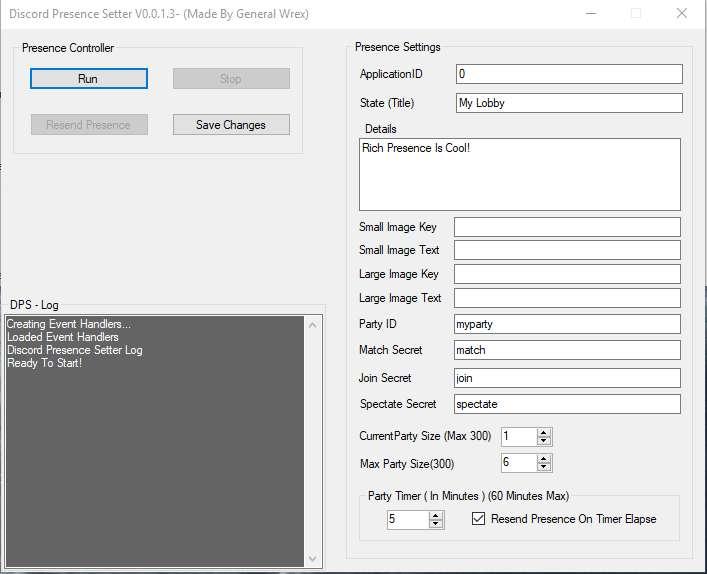Focus the Large Image Text field
The height and width of the screenshot is (574, 707).
click(567, 298)
